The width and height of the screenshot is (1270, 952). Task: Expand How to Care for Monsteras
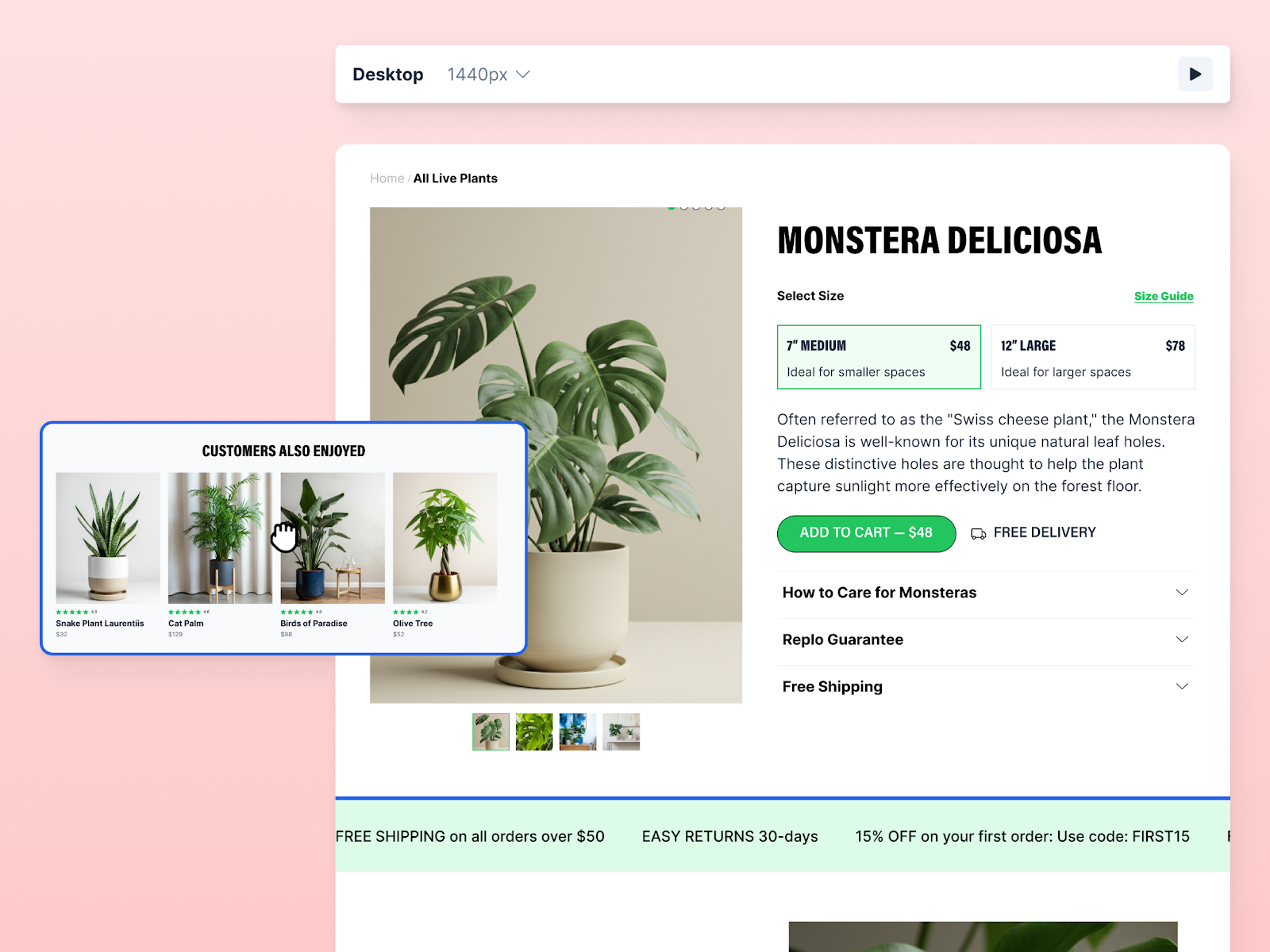coord(985,593)
